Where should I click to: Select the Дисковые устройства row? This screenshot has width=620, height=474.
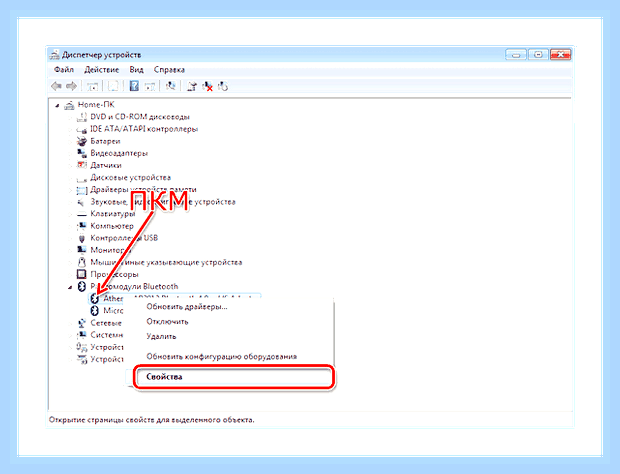130,178
